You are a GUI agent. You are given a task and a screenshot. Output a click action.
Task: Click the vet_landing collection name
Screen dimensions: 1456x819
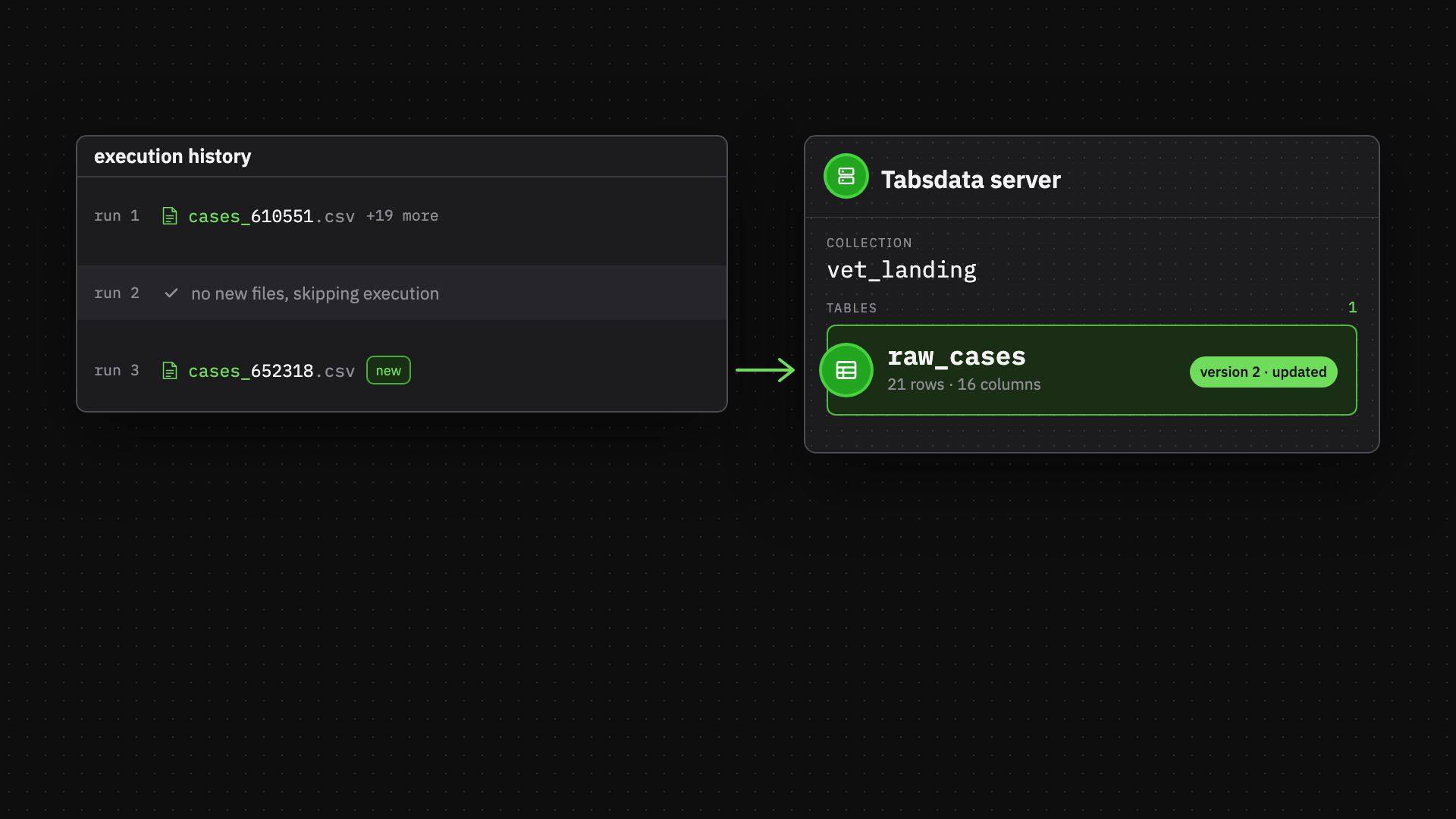tap(902, 270)
